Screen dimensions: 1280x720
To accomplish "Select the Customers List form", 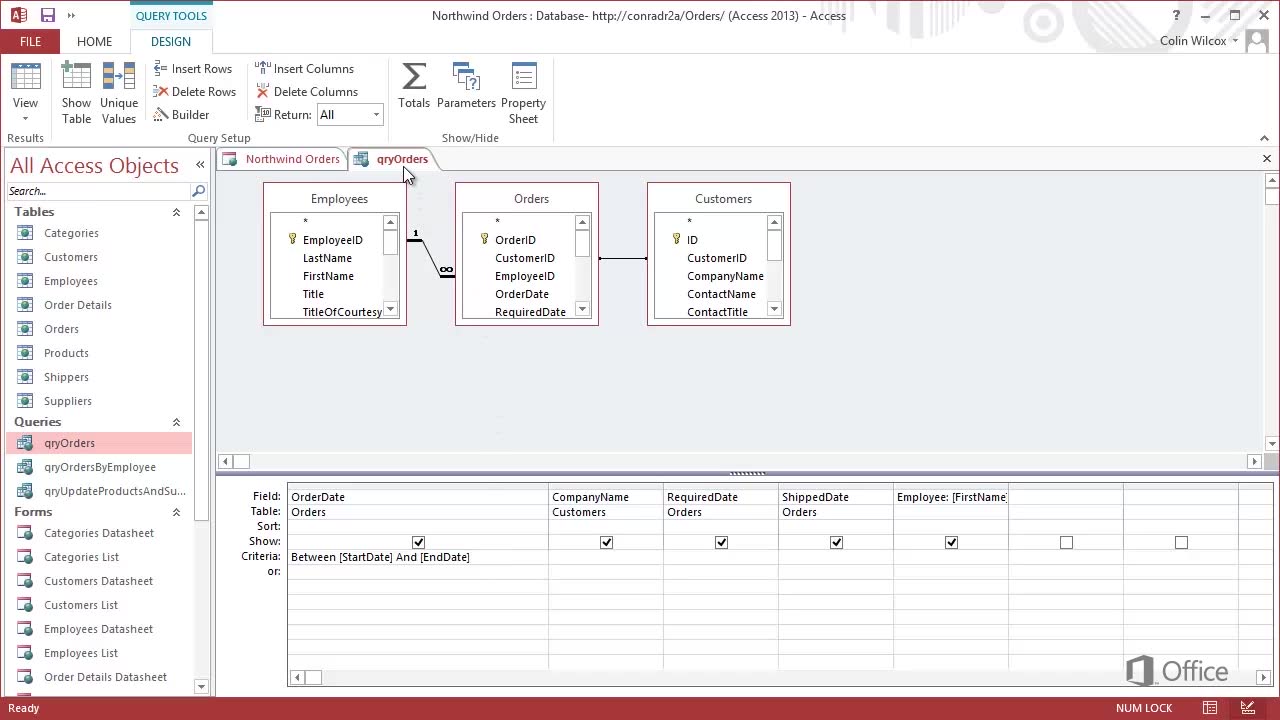I will coord(98,605).
